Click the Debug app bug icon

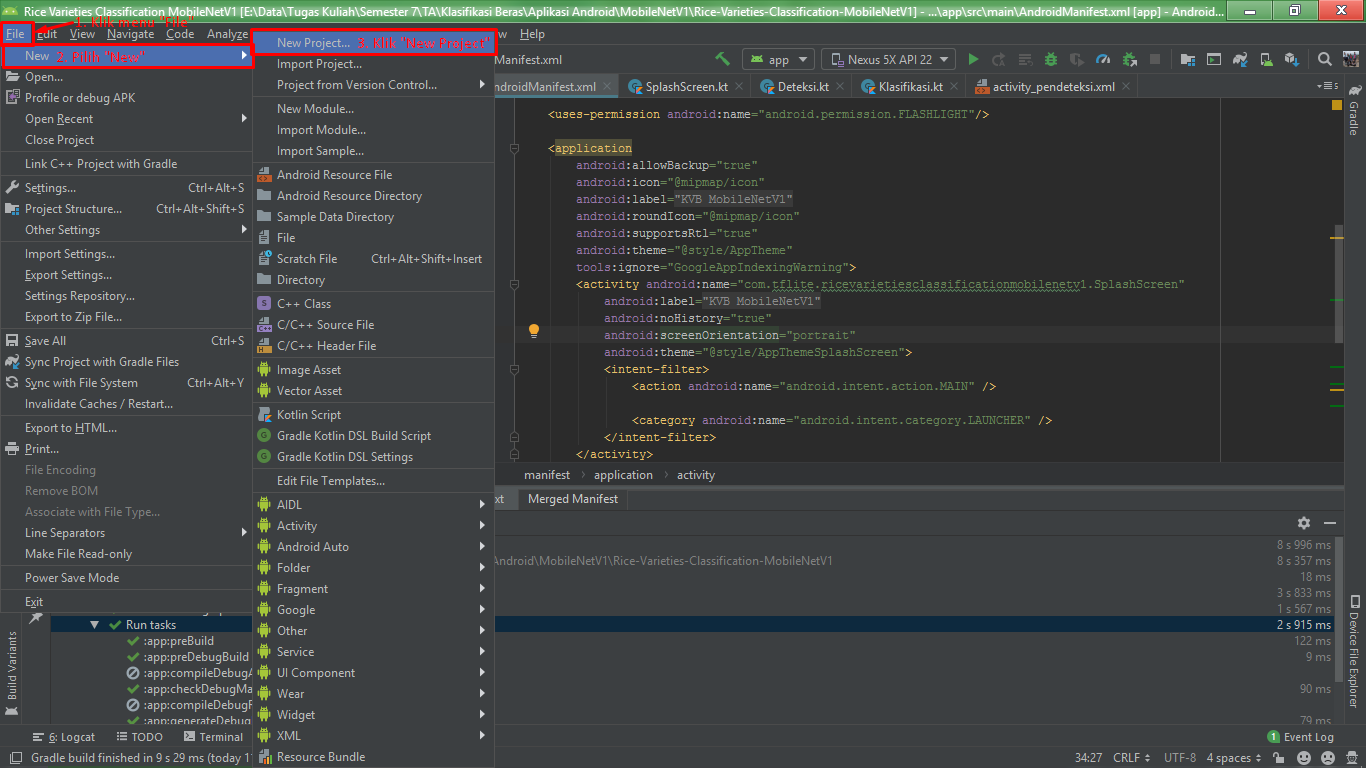coord(1051,60)
